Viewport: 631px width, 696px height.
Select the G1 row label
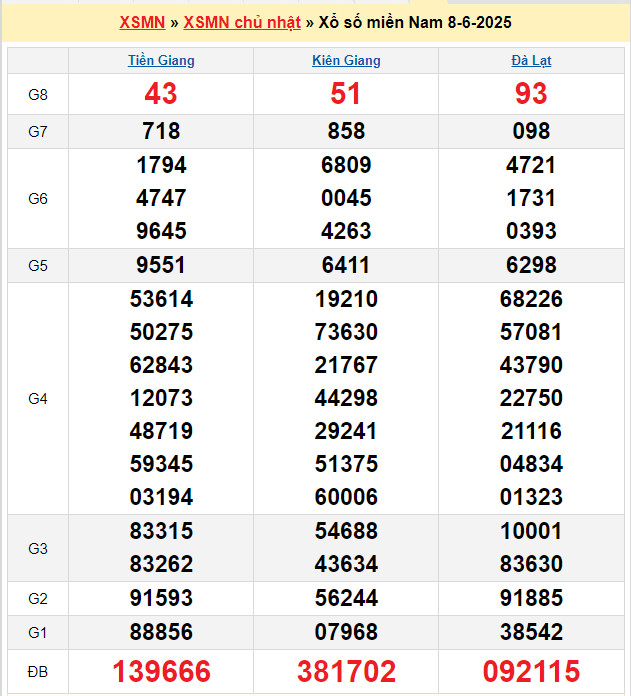click(x=38, y=633)
